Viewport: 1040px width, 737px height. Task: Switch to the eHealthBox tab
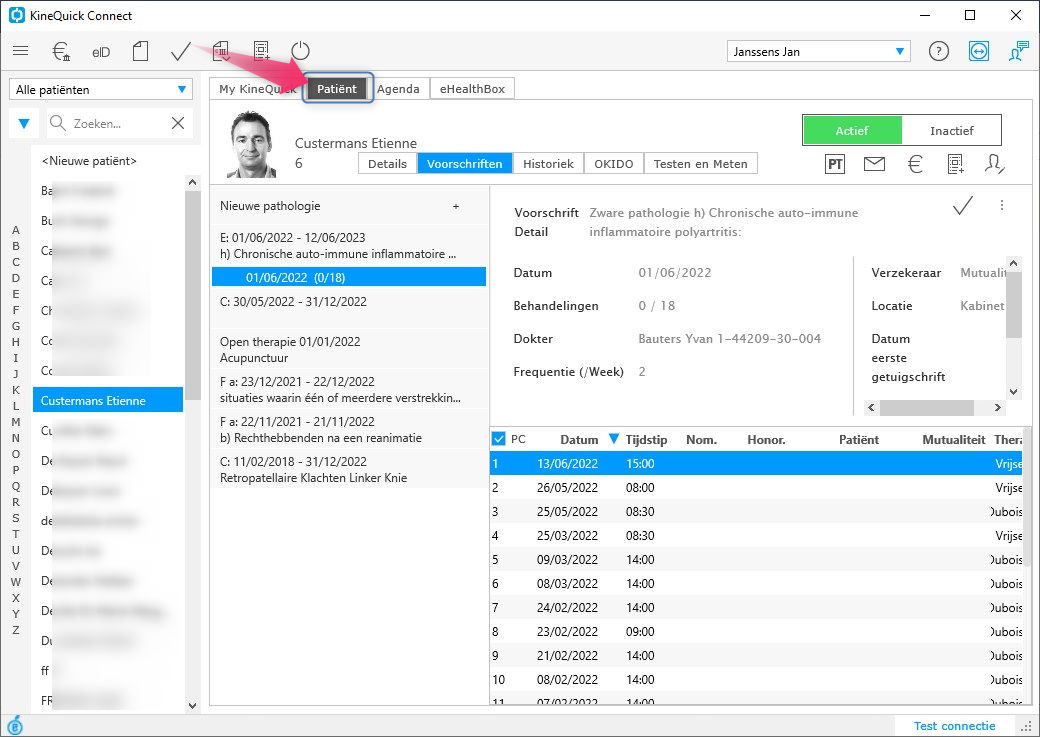[x=472, y=89]
